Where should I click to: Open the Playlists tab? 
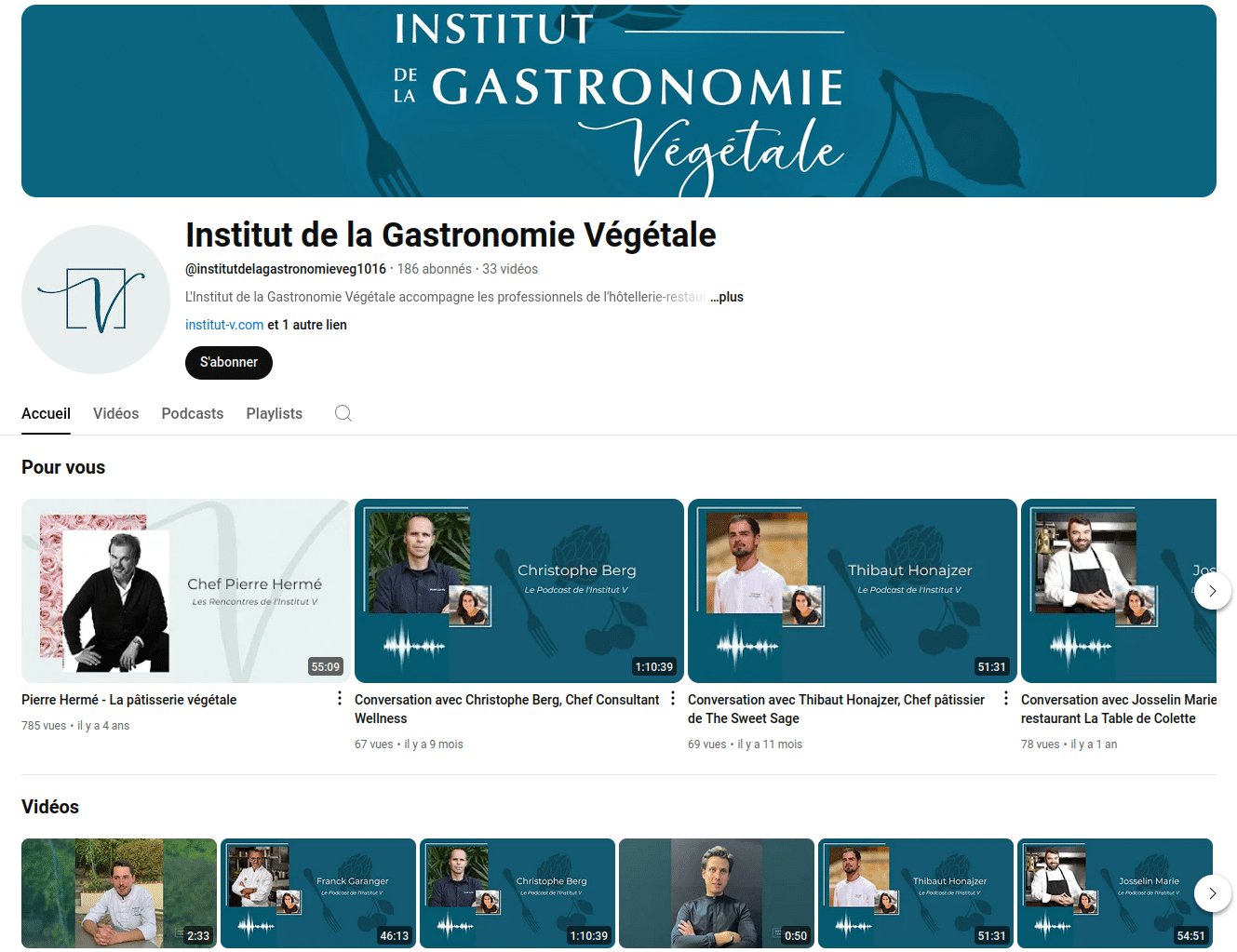[x=275, y=413]
